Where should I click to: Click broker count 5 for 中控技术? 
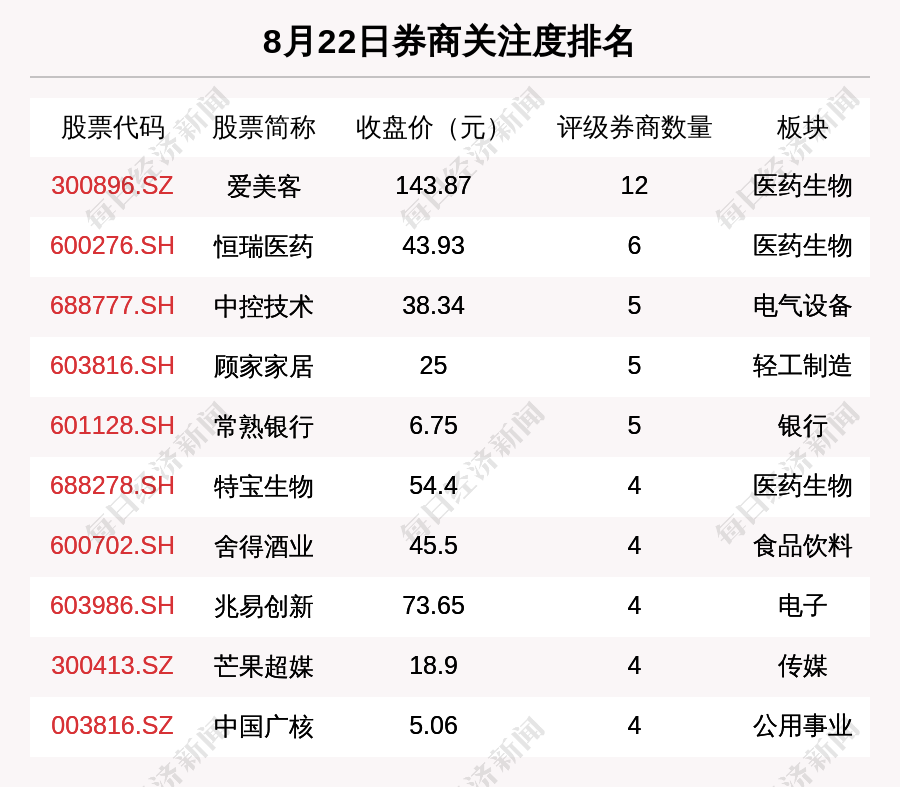tap(634, 306)
